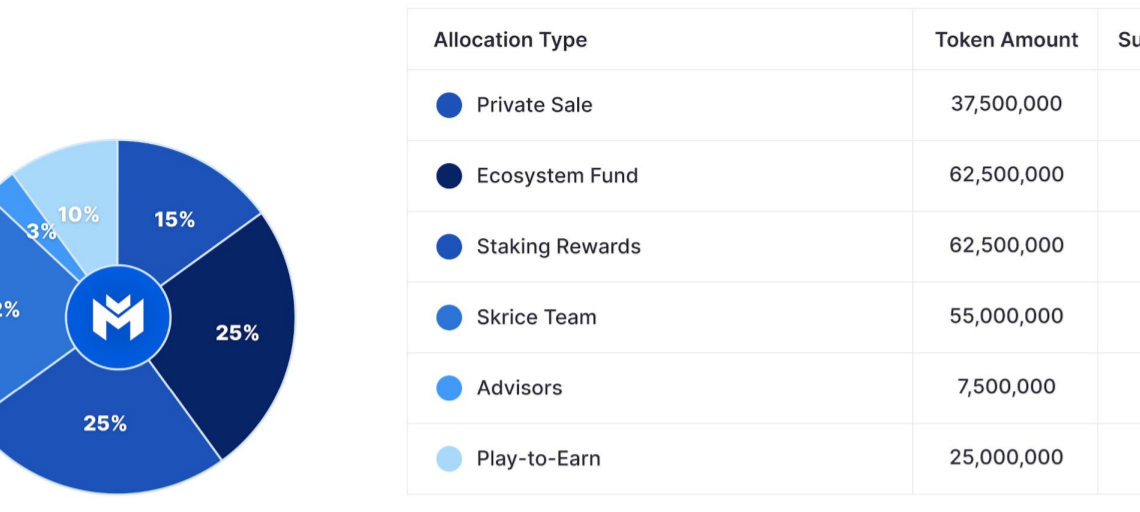This screenshot has width=1140, height=512.
Task: Click the Ecosystem Fund row label
Action: 557,175
